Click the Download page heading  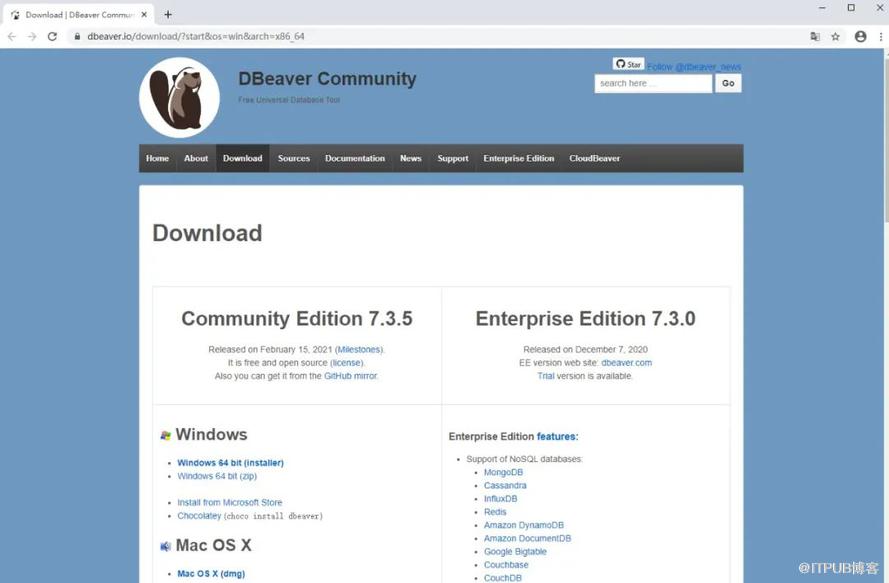point(208,233)
